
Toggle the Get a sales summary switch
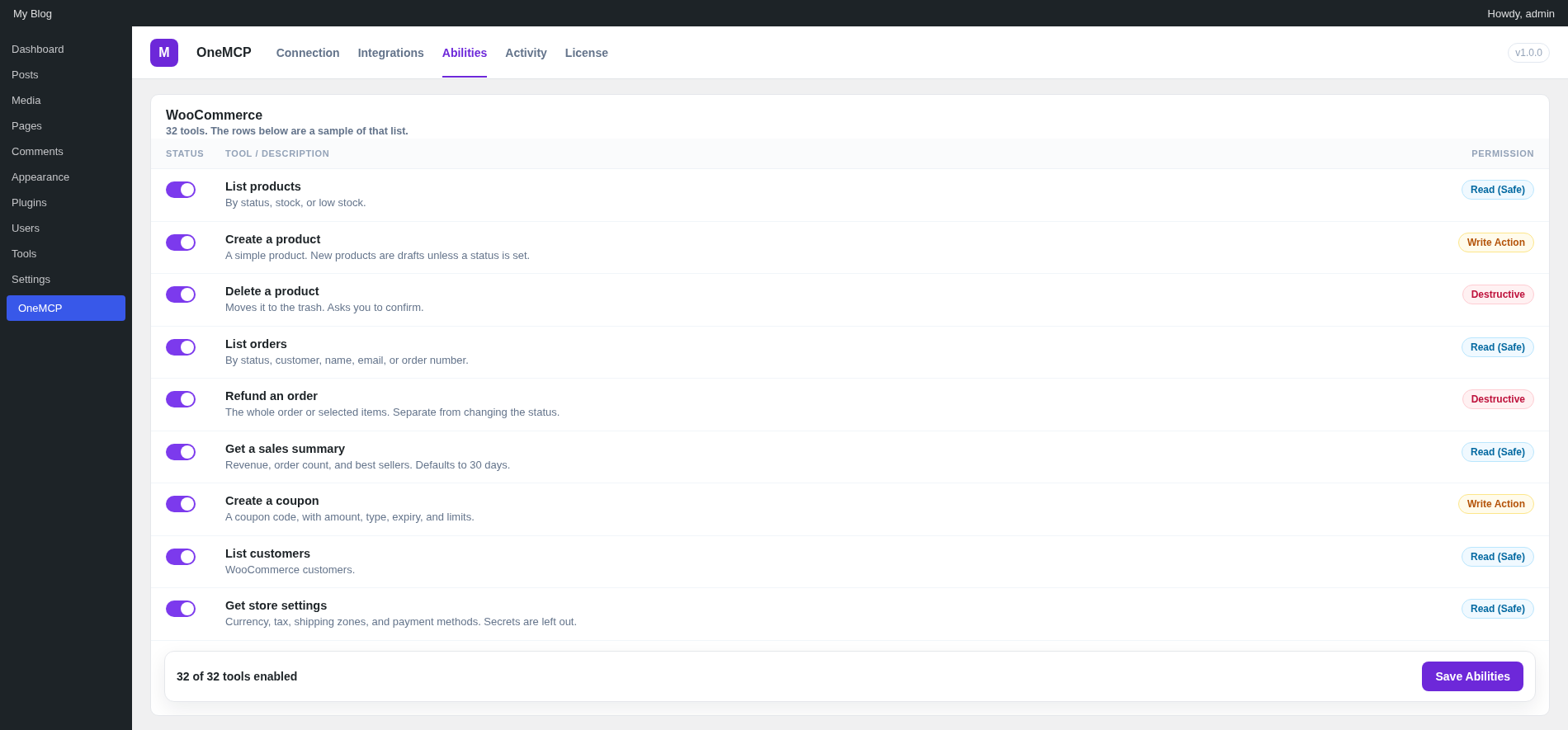pyautogui.click(x=181, y=452)
